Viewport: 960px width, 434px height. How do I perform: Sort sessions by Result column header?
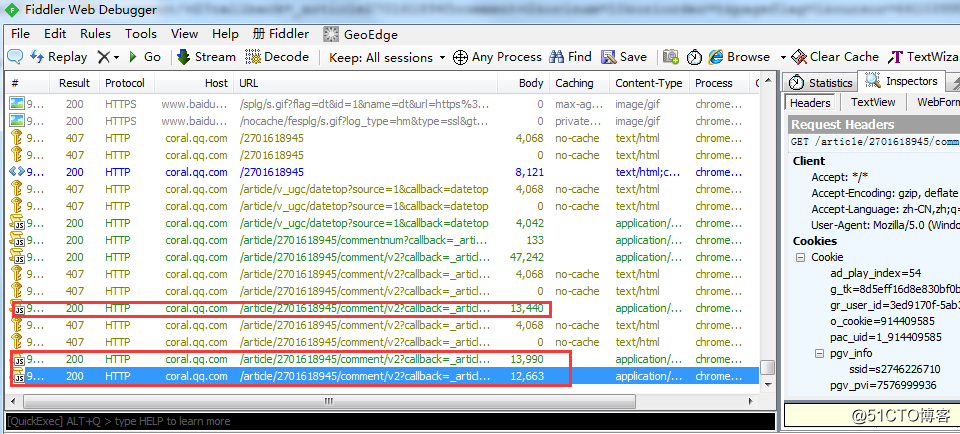click(75, 83)
